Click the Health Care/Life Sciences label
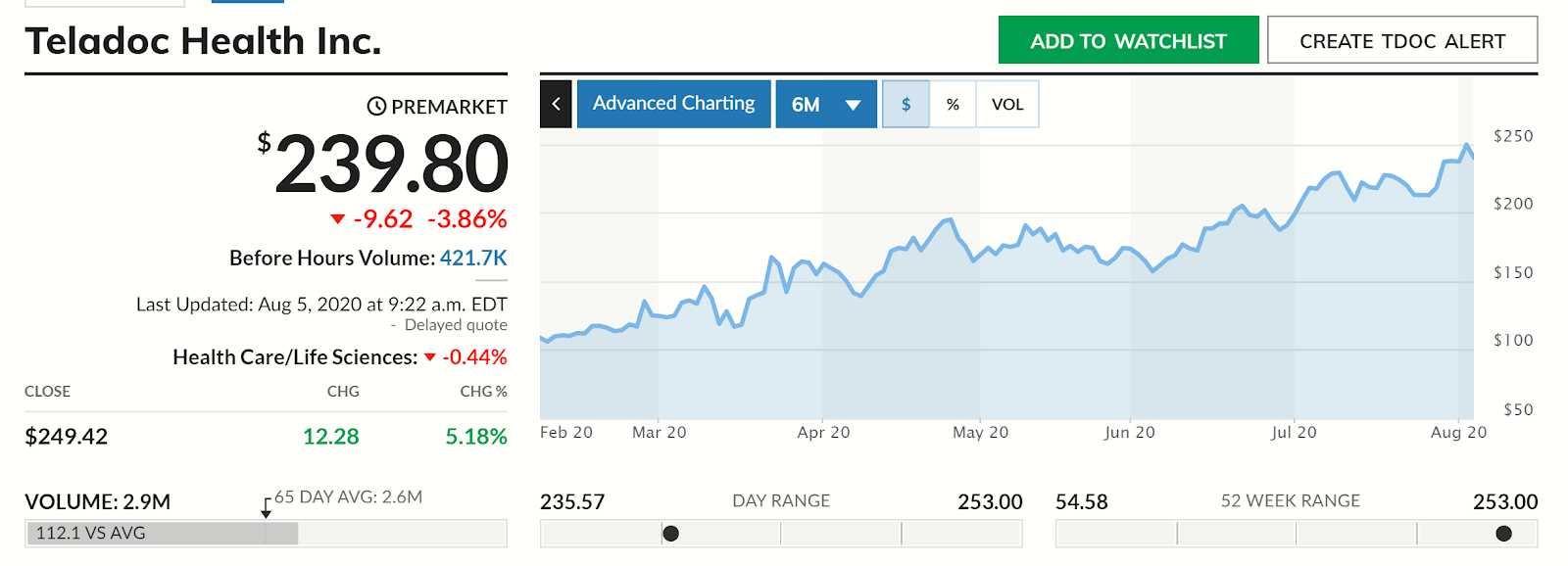Screen dimensions: 1568x566 295,357
